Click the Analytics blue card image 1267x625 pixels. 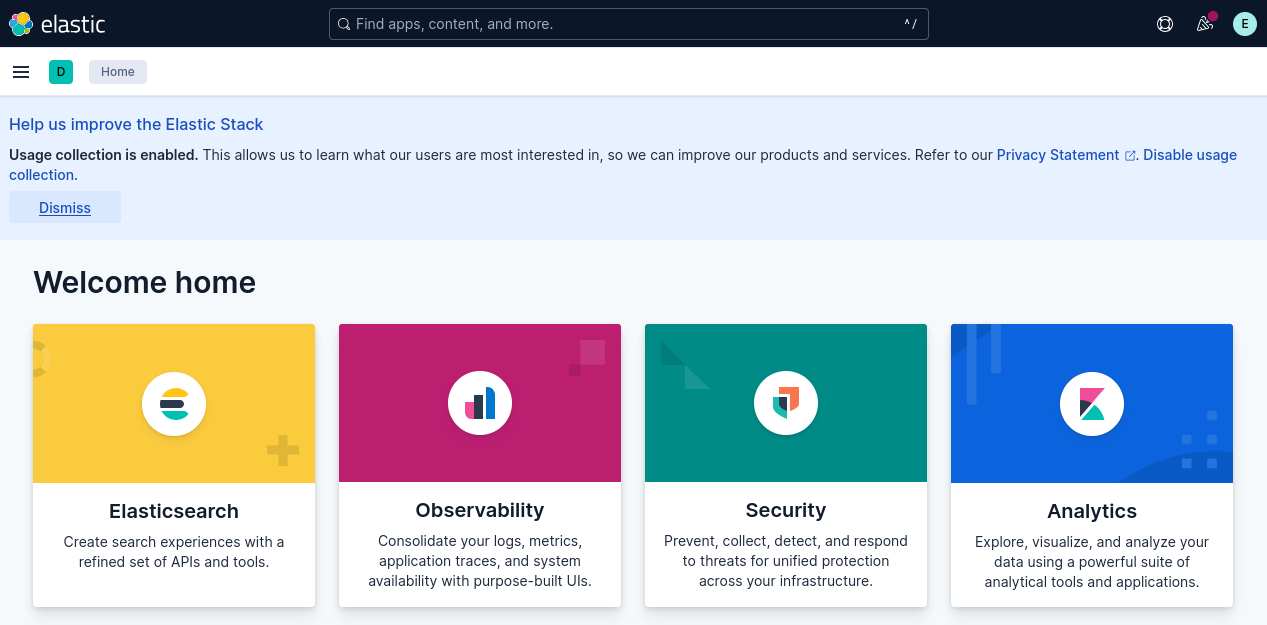pos(1092,404)
